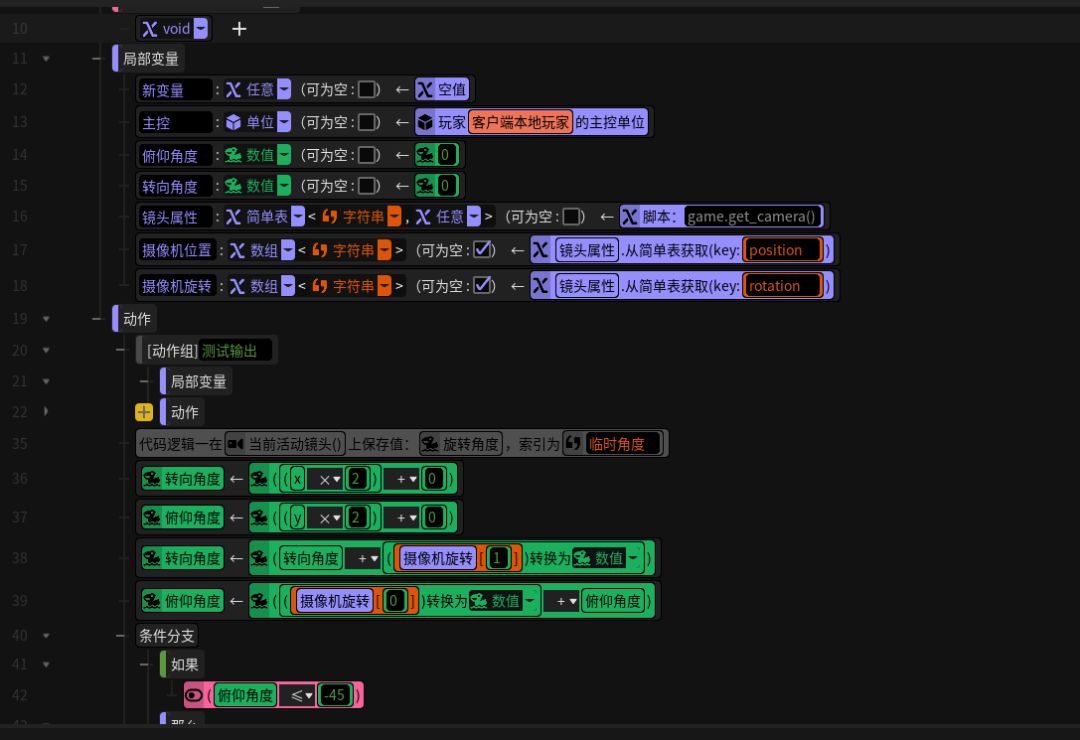Image resolution: width=1080 pixels, height=740 pixels.
Task: Collapse line 40 条件分支 fold arrow
Action: [46, 635]
